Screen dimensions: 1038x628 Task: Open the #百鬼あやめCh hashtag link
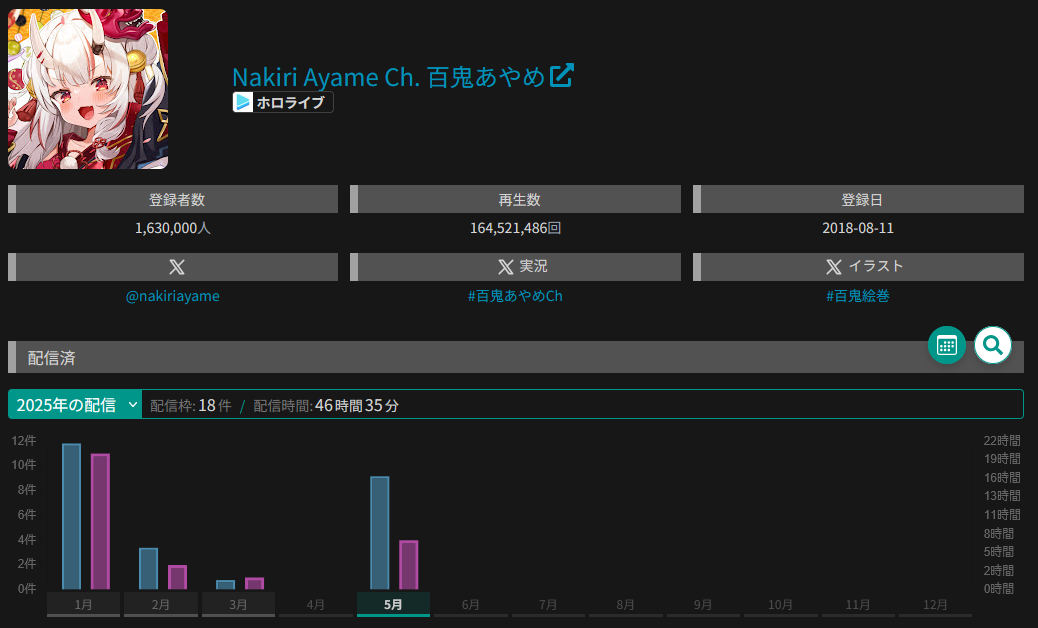(x=515, y=296)
